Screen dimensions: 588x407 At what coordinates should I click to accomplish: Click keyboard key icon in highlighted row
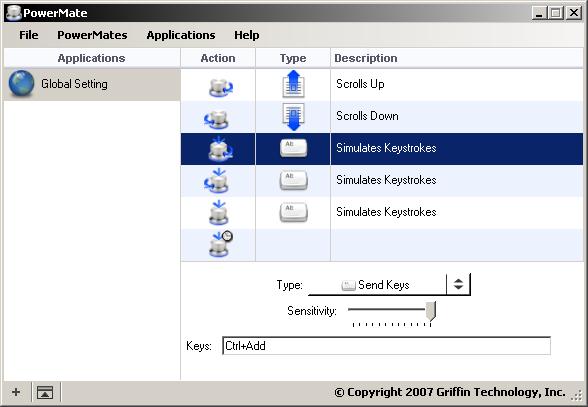tap(293, 148)
